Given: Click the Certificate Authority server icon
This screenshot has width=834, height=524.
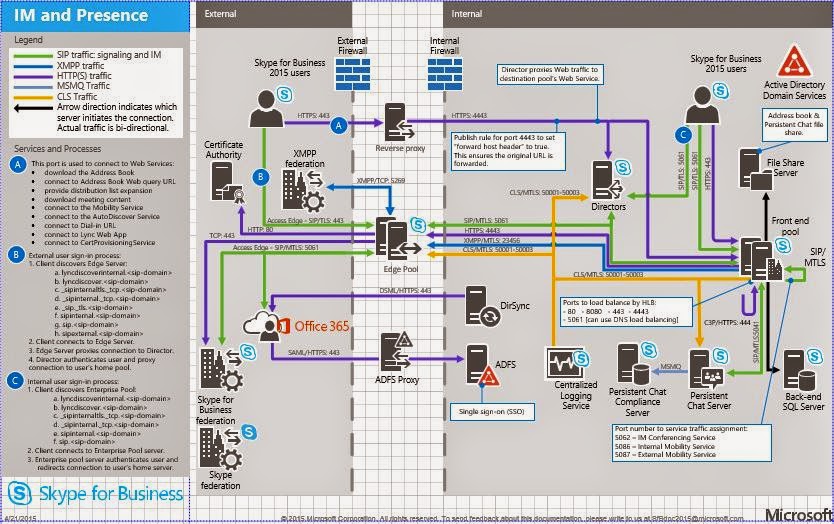Looking at the screenshot, I should (227, 182).
